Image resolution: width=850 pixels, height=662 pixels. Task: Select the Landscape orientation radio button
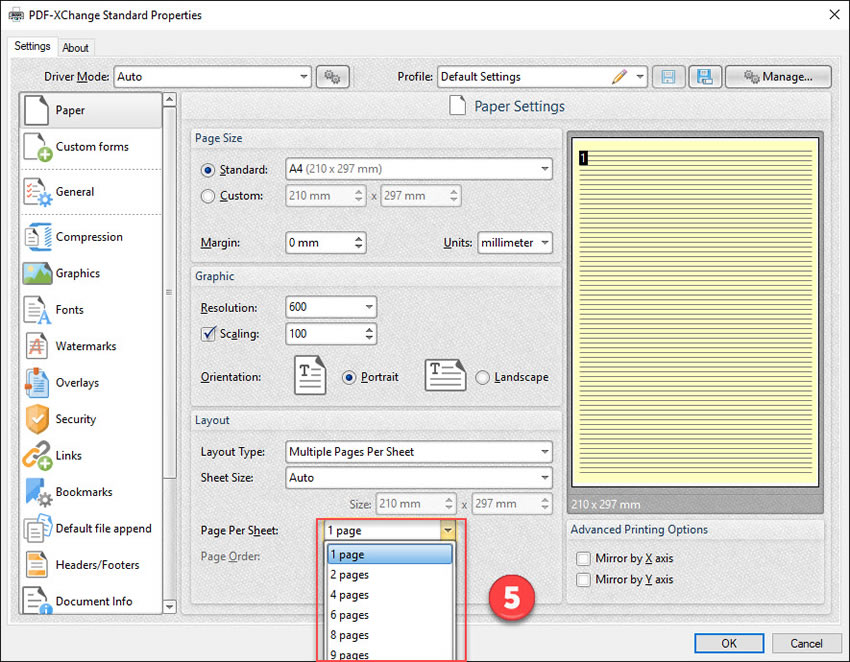click(x=482, y=377)
